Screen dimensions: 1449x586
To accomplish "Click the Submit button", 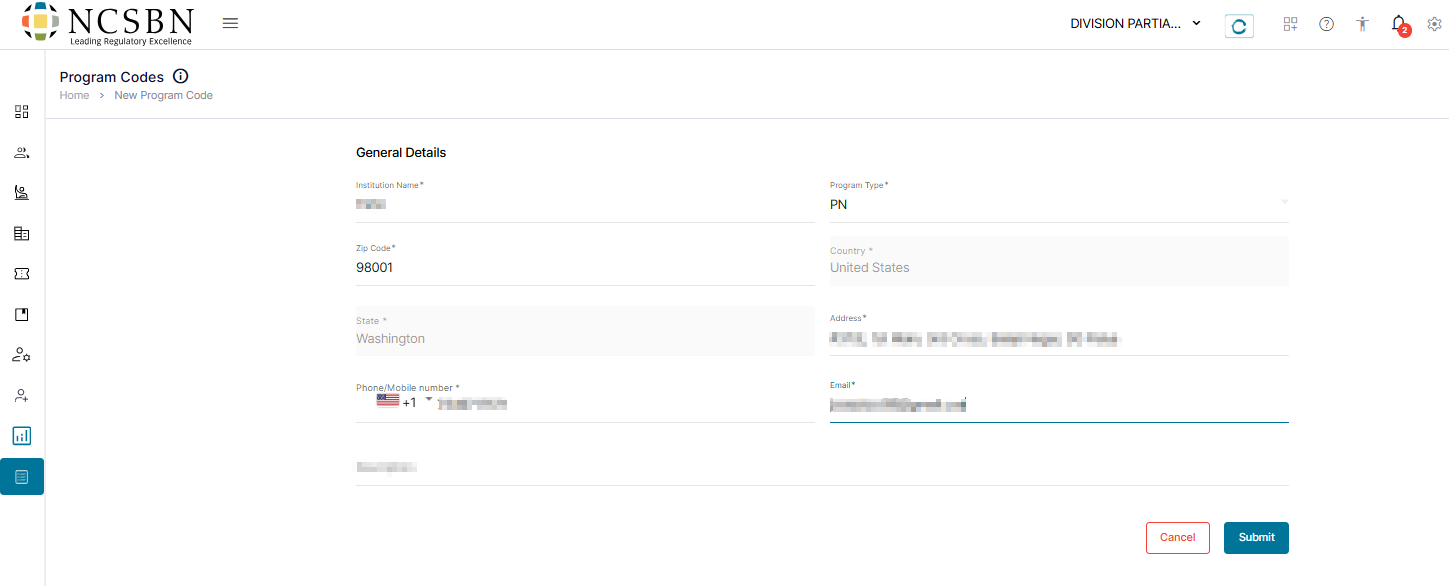I will click(x=1256, y=538).
